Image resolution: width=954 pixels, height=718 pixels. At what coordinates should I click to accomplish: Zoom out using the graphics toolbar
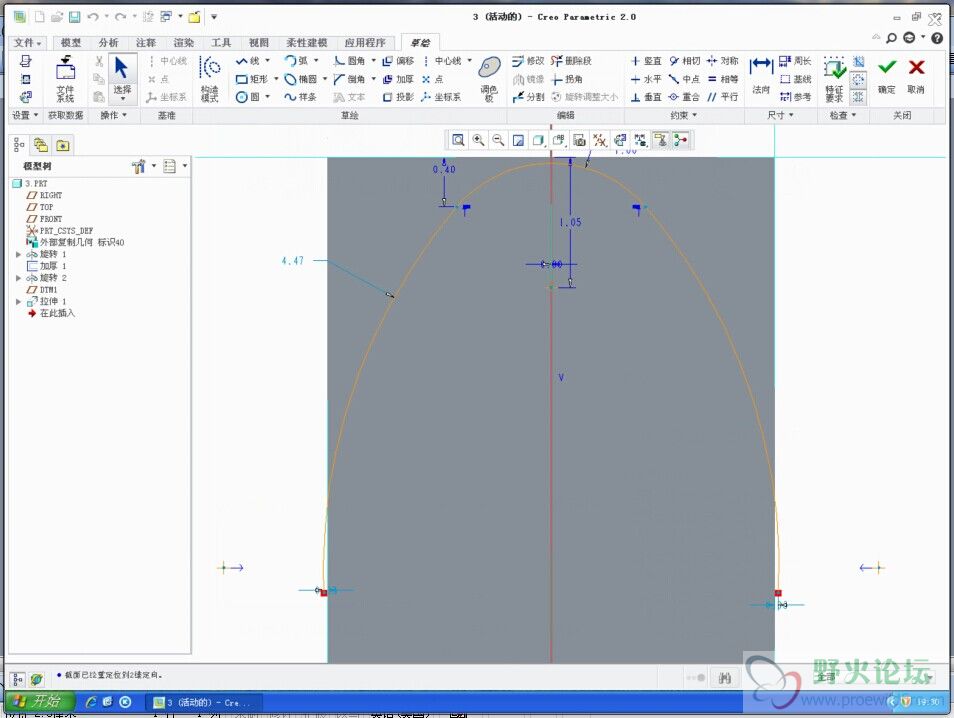point(498,141)
